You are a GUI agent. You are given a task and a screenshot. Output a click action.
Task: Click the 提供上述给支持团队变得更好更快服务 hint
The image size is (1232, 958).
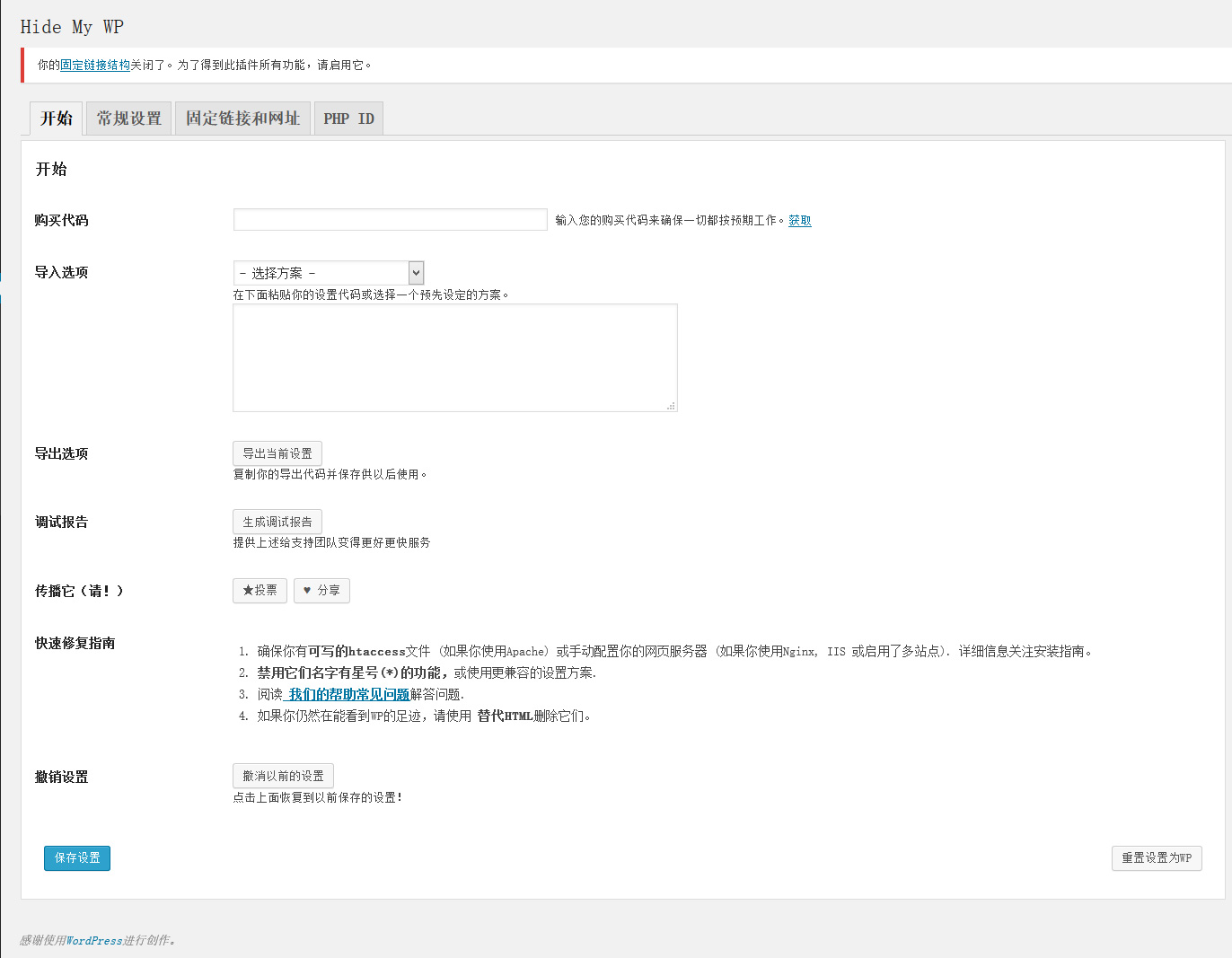[331, 542]
